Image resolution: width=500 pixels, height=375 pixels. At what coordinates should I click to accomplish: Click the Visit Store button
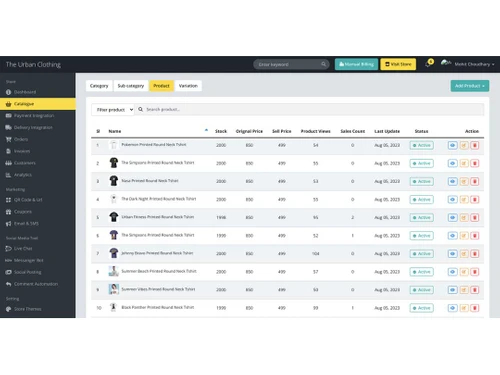point(398,64)
